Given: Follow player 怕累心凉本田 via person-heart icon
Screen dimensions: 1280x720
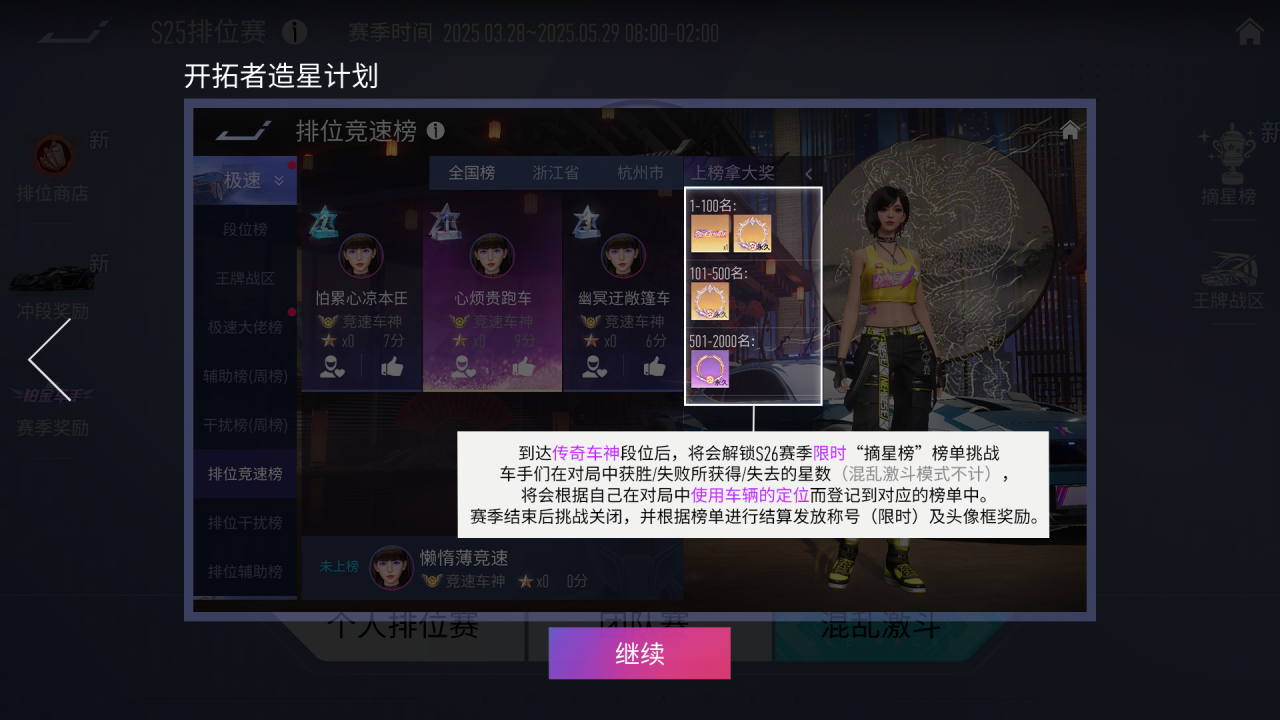Looking at the screenshot, I should click(331, 367).
